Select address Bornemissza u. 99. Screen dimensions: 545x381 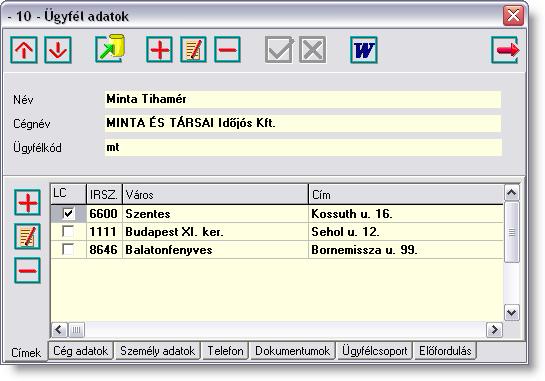click(x=406, y=250)
